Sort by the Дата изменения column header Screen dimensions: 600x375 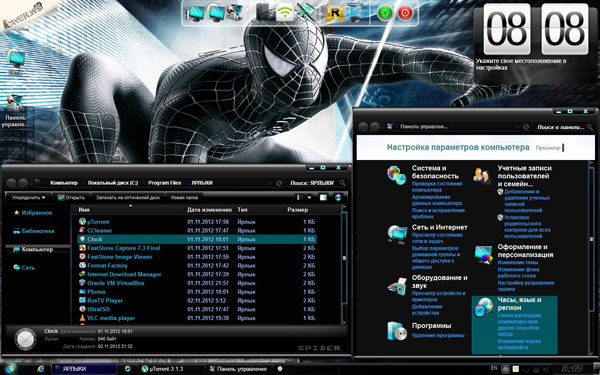point(209,210)
